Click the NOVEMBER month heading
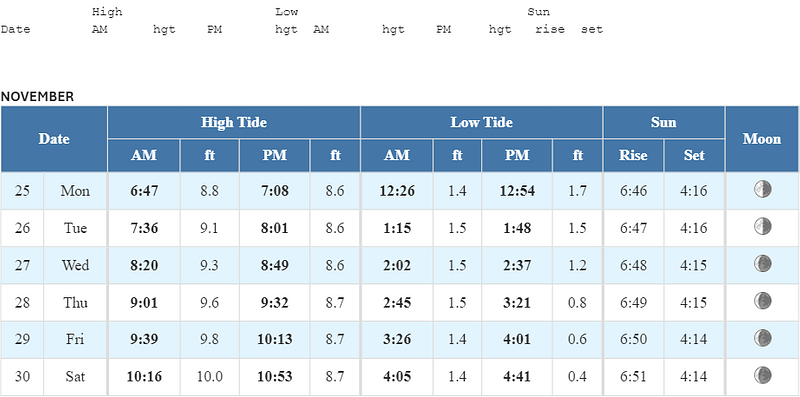 [x=37, y=96]
